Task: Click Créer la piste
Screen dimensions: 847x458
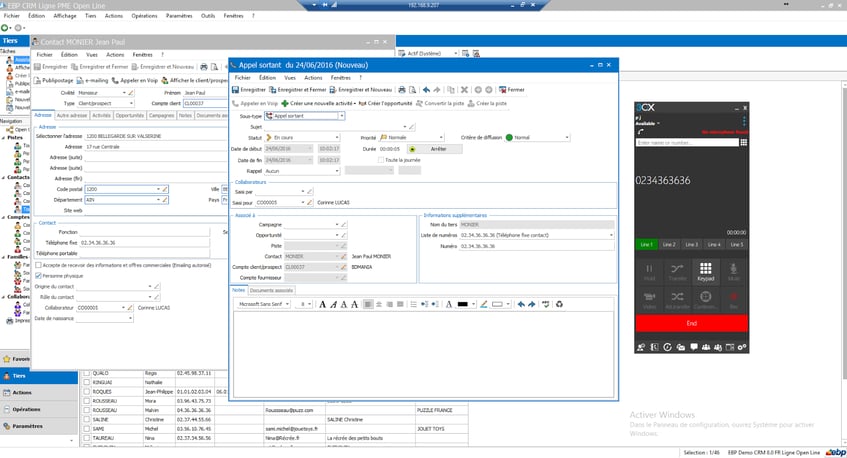Action: click(487, 103)
